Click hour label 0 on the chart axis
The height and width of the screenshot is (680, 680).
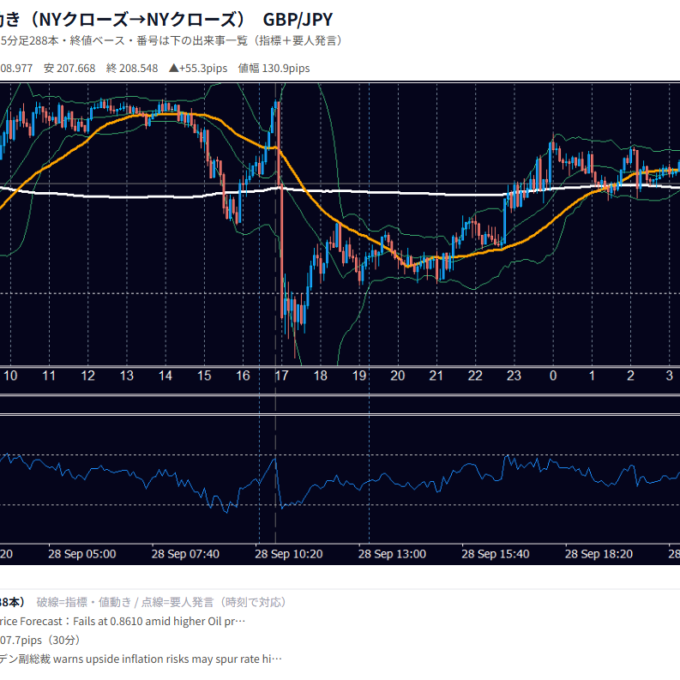pos(553,376)
